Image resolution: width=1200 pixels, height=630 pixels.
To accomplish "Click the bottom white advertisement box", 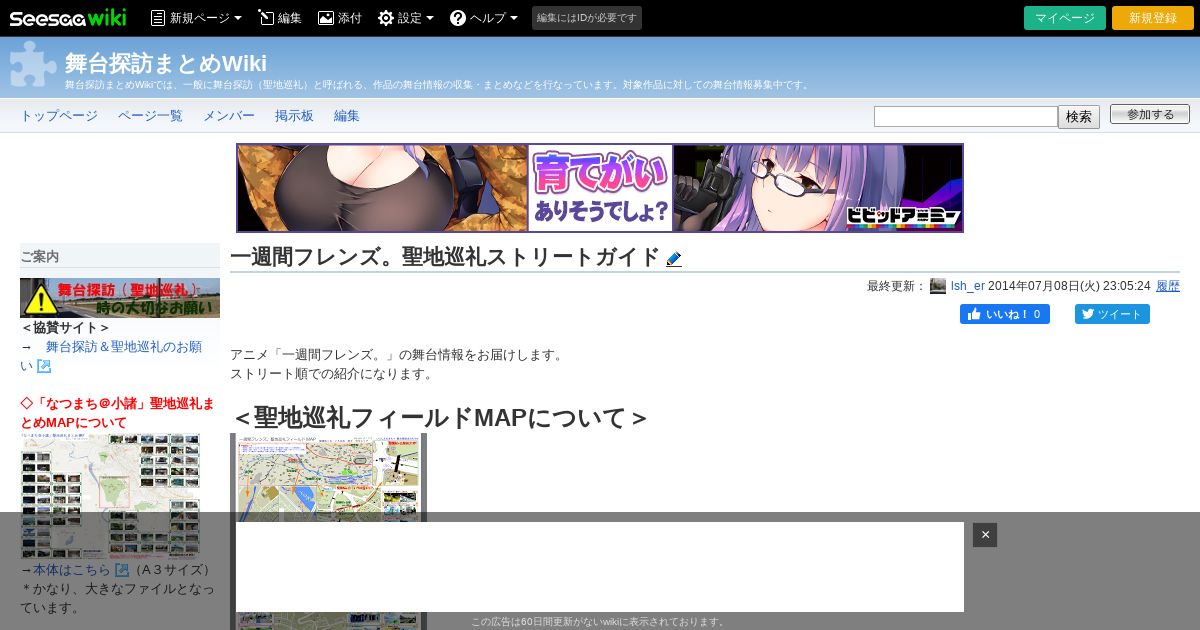I will (600, 567).
